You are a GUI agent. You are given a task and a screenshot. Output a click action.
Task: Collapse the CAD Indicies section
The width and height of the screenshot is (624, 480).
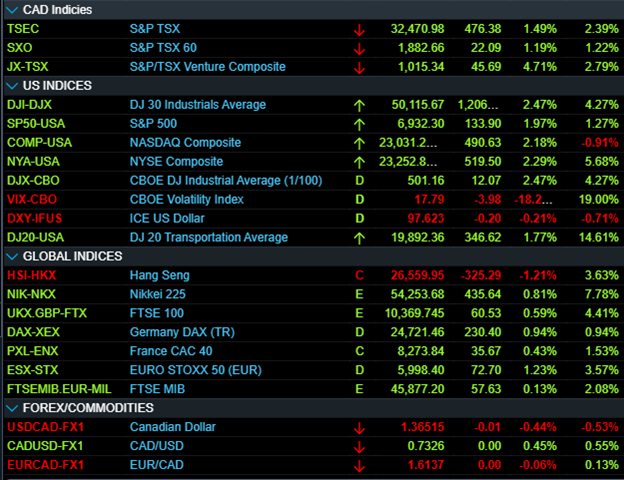(12, 9)
